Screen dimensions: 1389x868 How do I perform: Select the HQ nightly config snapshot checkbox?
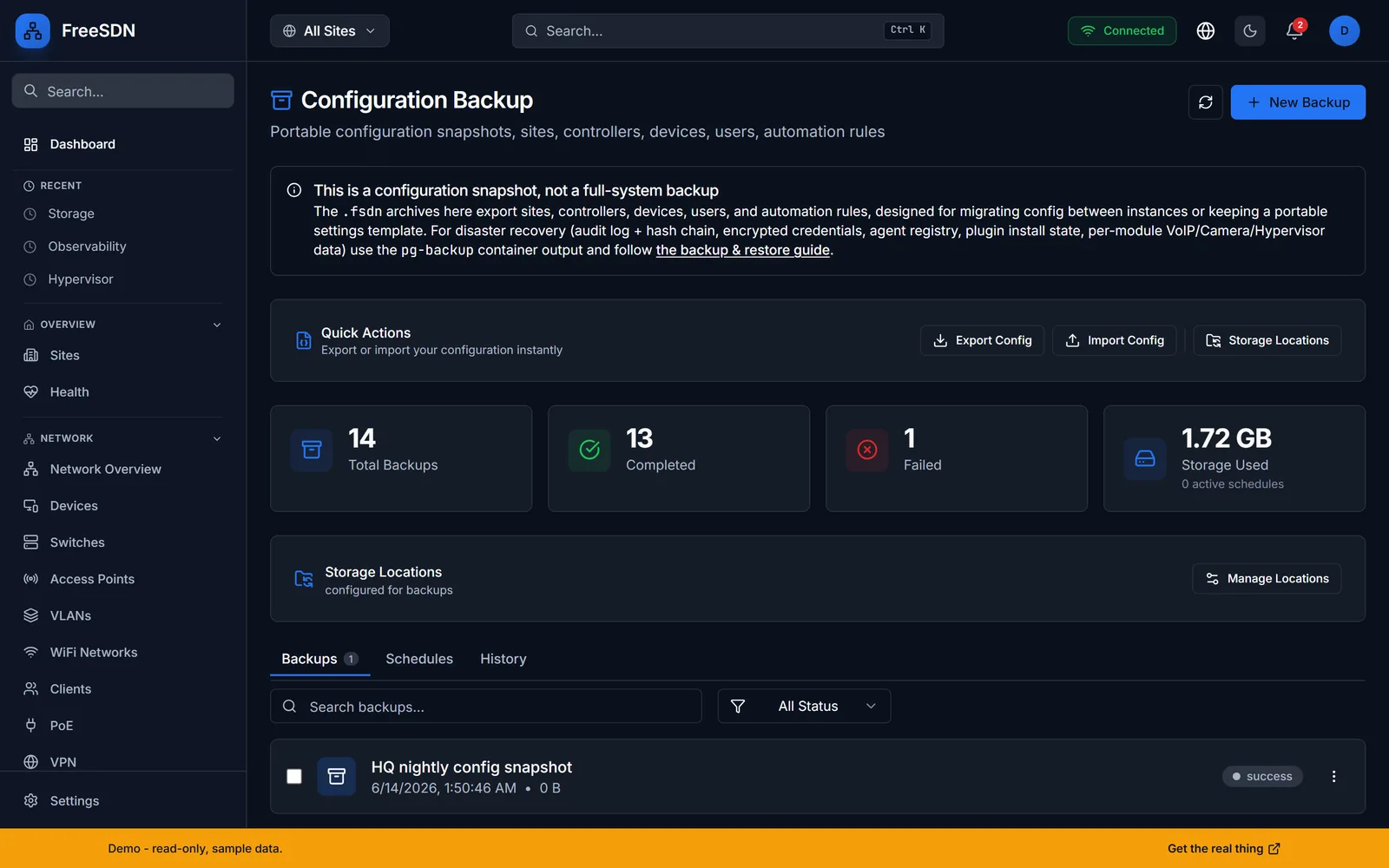pyautogui.click(x=294, y=776)
